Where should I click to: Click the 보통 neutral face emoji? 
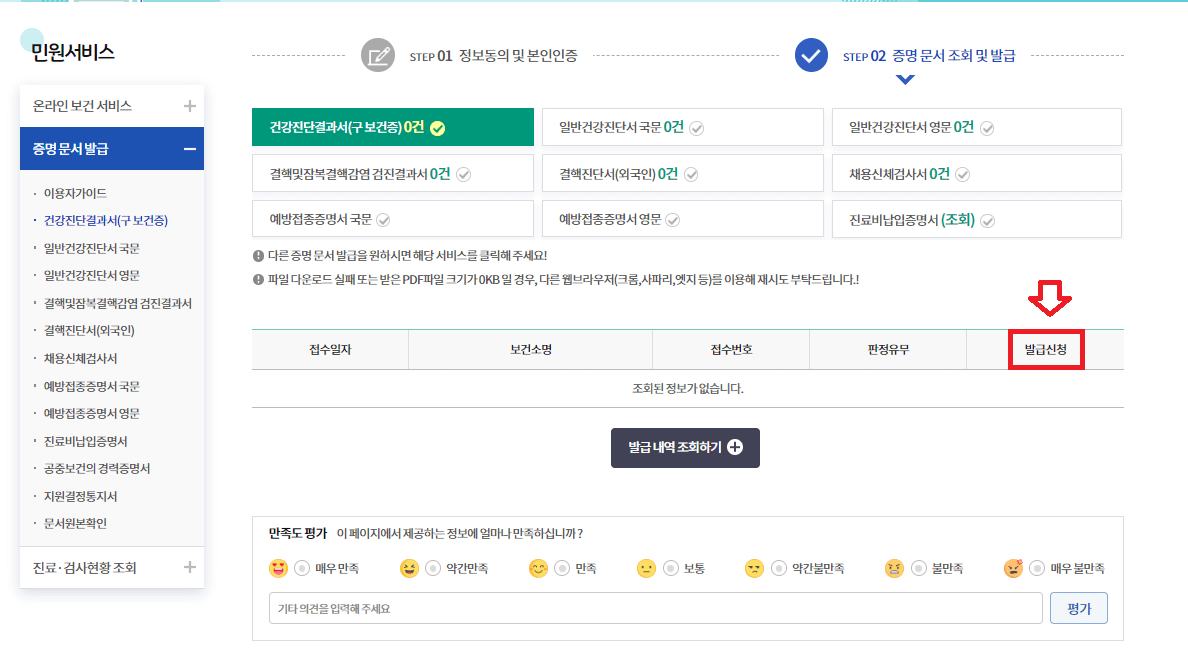(x=646, y=568)
